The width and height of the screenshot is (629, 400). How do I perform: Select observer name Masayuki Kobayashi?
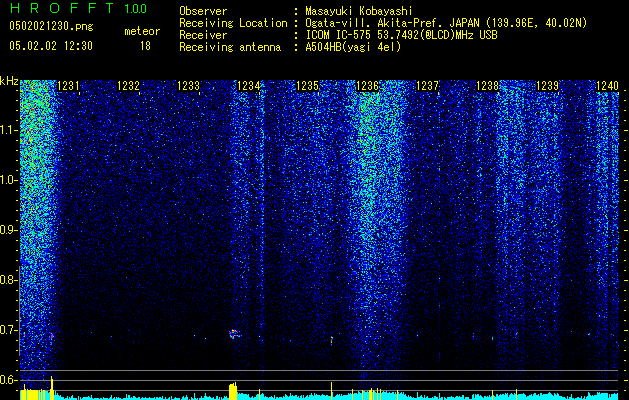[x=359, y=12]
